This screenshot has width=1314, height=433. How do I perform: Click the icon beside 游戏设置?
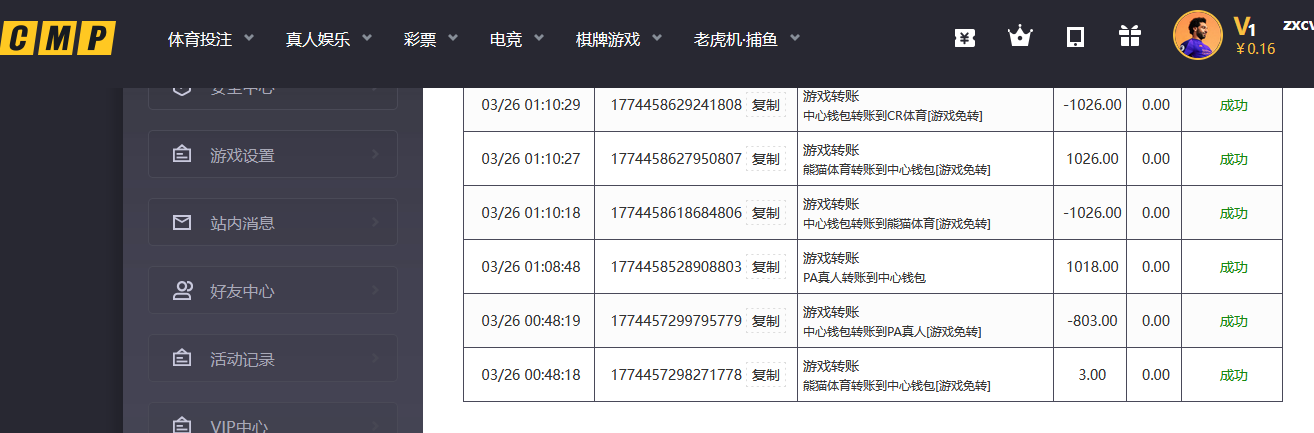182,155
